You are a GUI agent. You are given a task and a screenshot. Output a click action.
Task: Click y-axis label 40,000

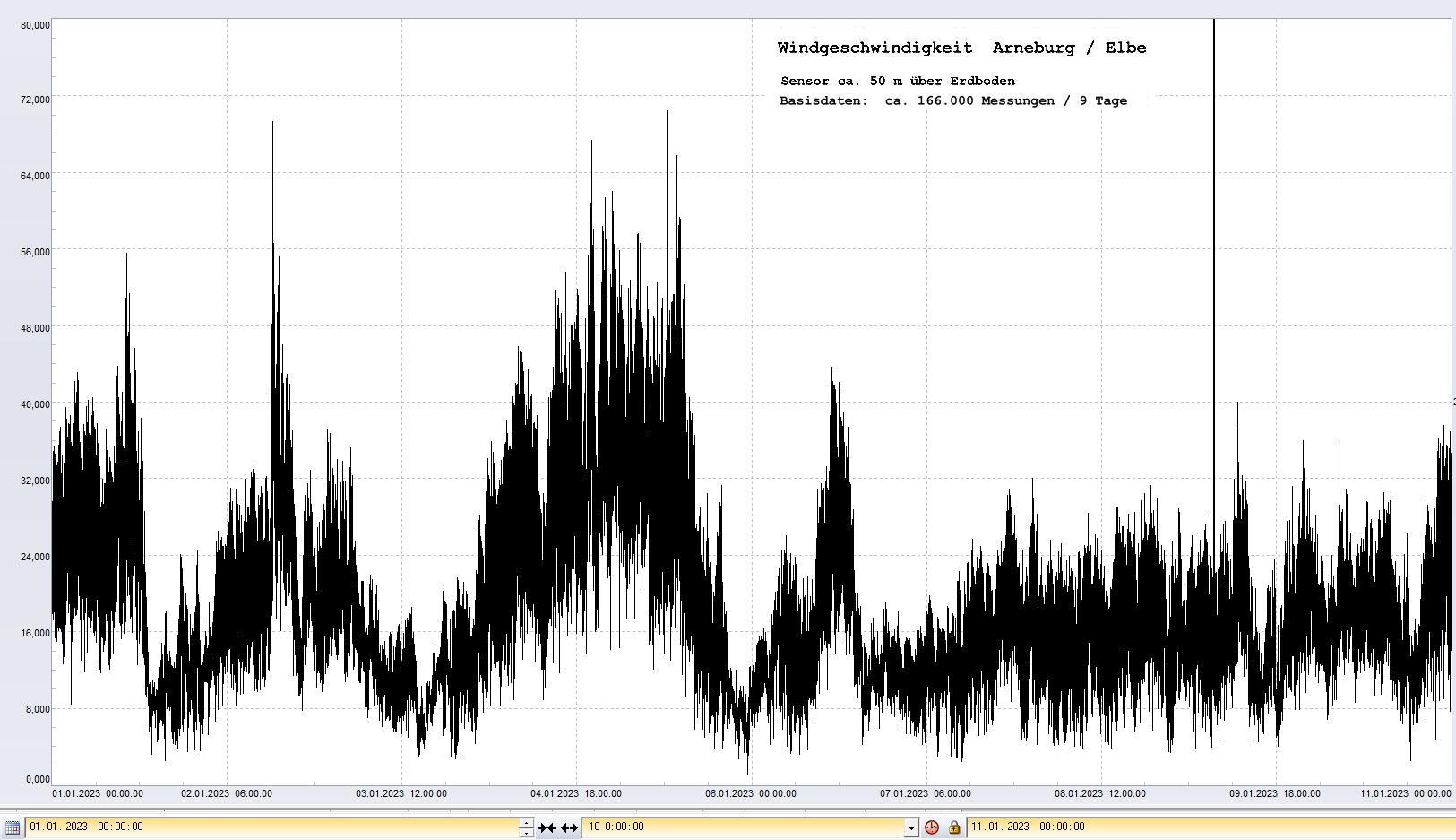(35, 404)
